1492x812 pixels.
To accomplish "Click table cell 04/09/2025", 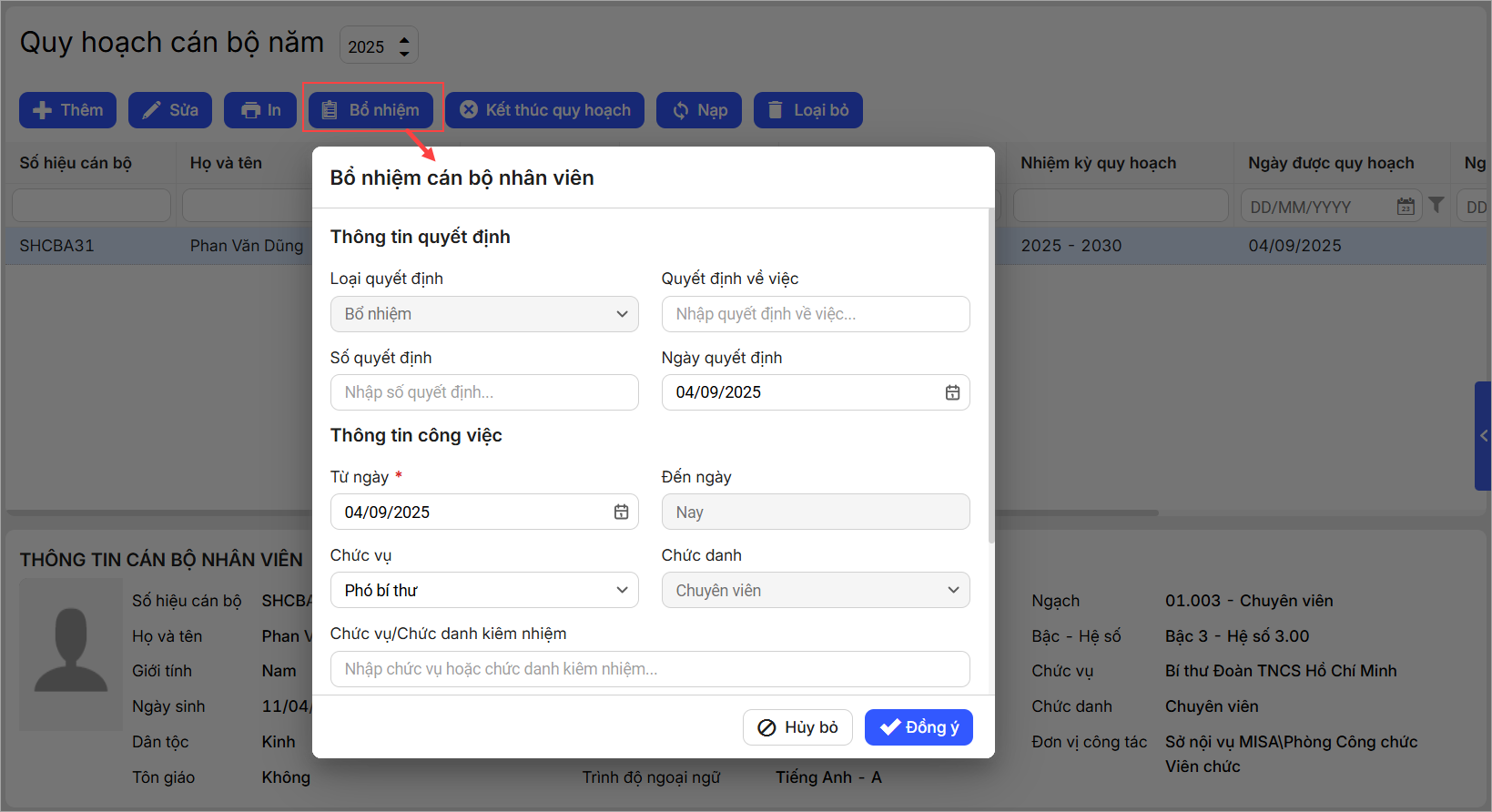I will click(x=1294, y=246).
